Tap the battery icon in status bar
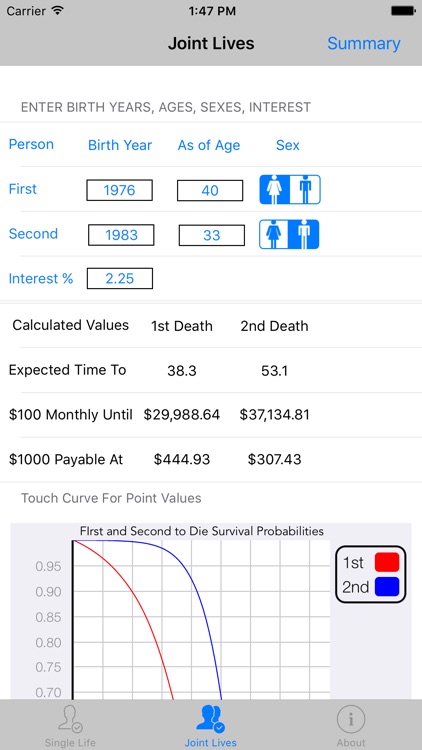This screenshot has height=750, width=422. pos(403,11)
